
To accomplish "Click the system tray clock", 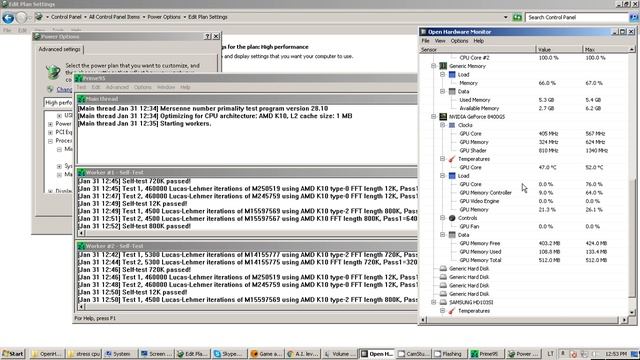I will [x=616, y=354].
